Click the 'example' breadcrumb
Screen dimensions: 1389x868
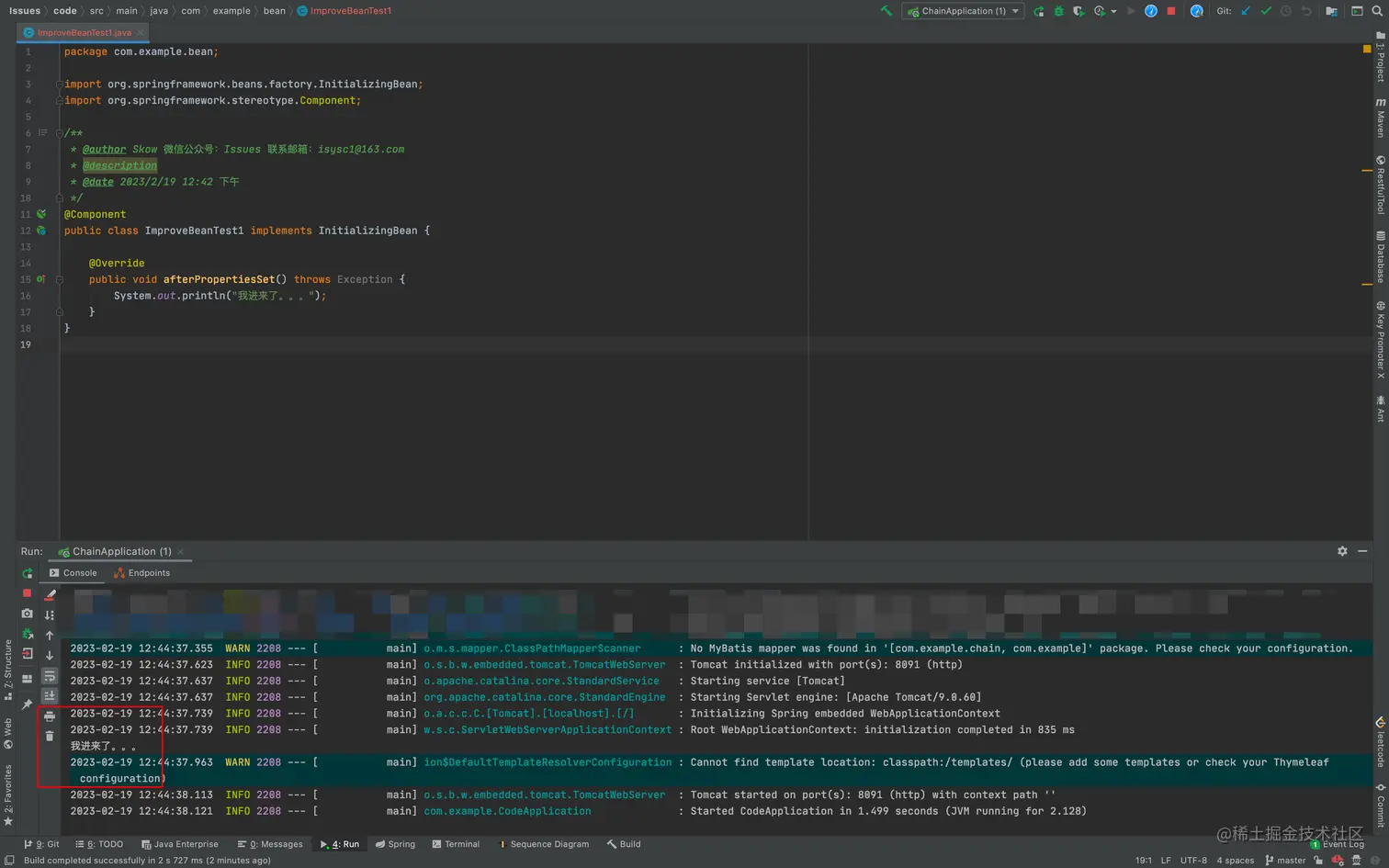231,11
